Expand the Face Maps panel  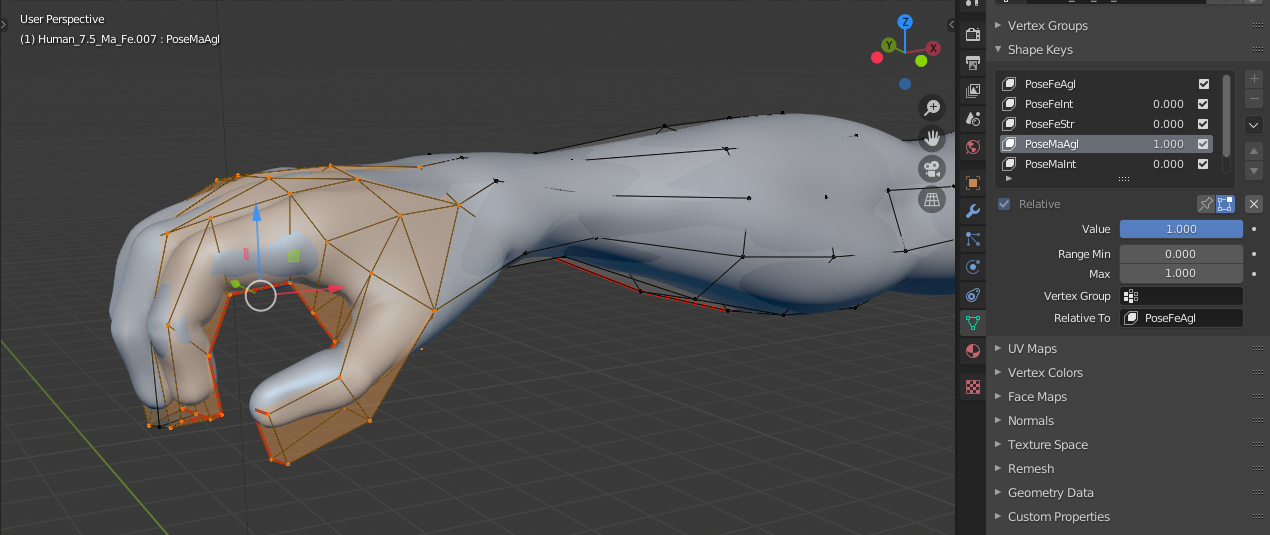pos(1037,396)
